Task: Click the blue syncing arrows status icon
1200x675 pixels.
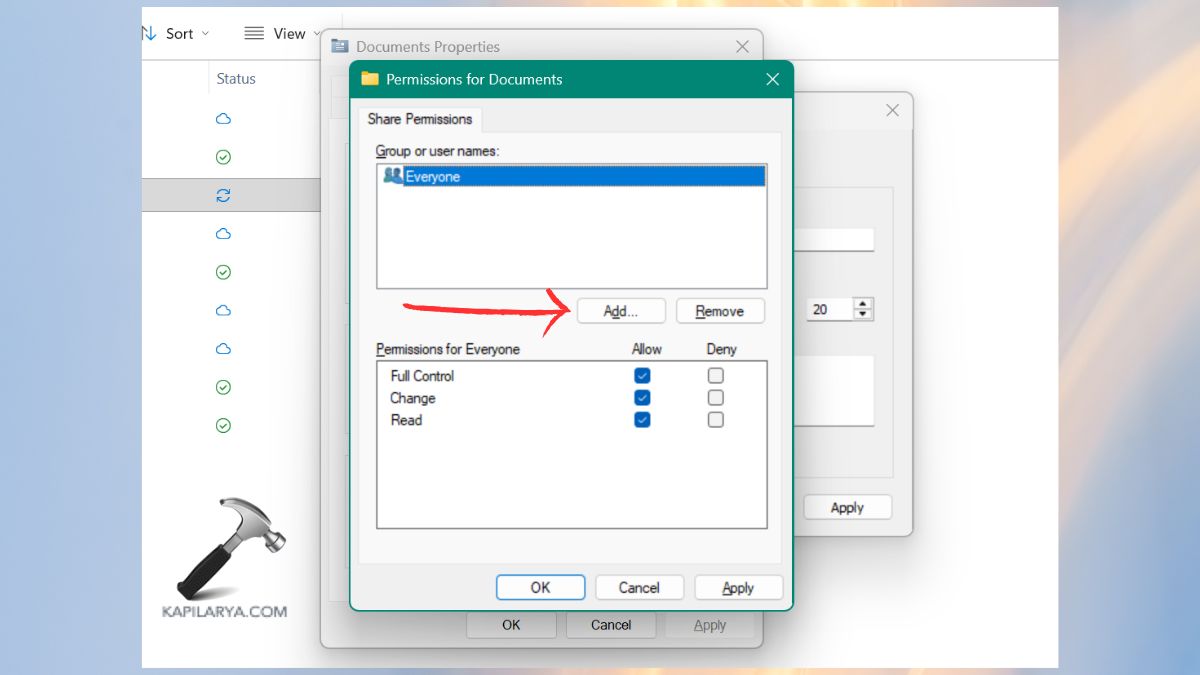Action: tap(222, 194)
